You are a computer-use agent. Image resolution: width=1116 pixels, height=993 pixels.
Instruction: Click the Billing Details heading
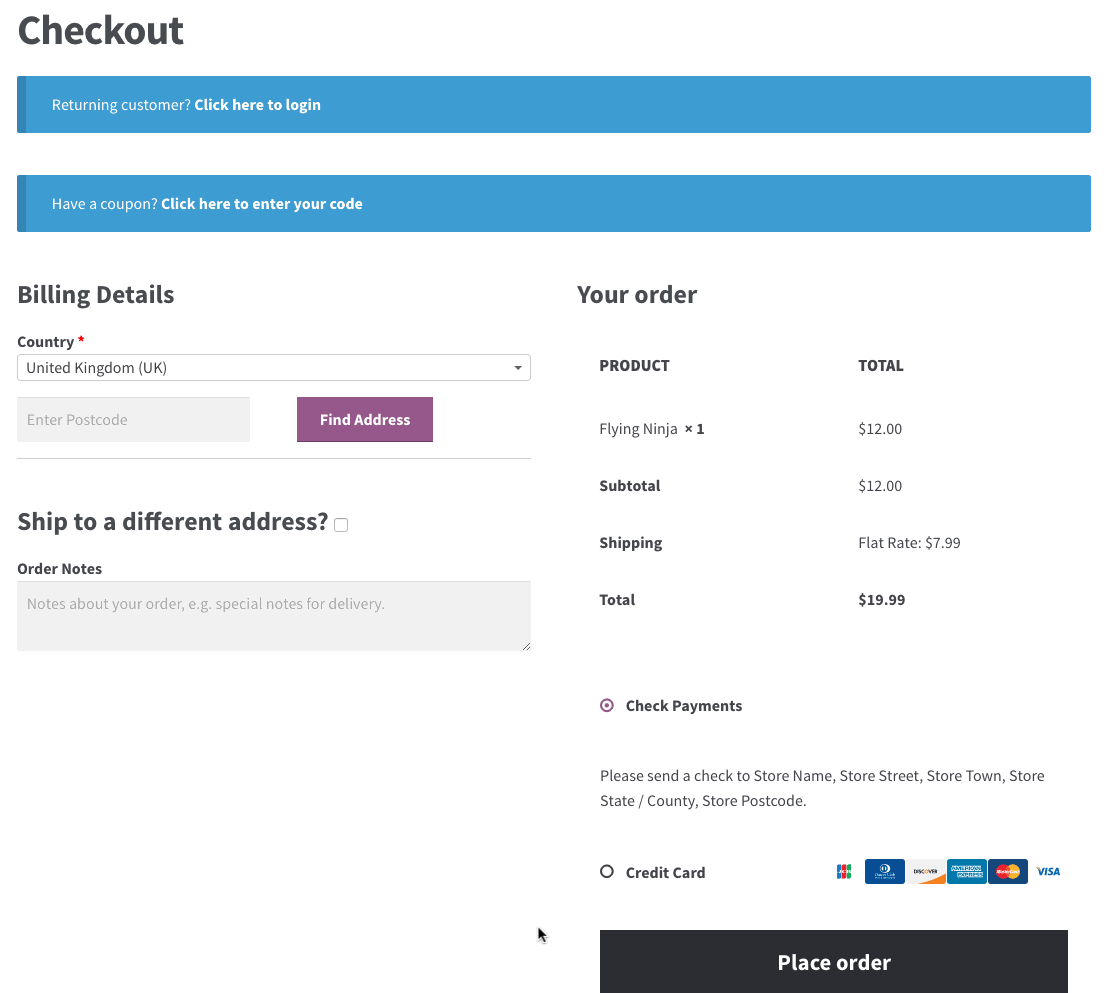pyautogui.click(x=95, y=294)
